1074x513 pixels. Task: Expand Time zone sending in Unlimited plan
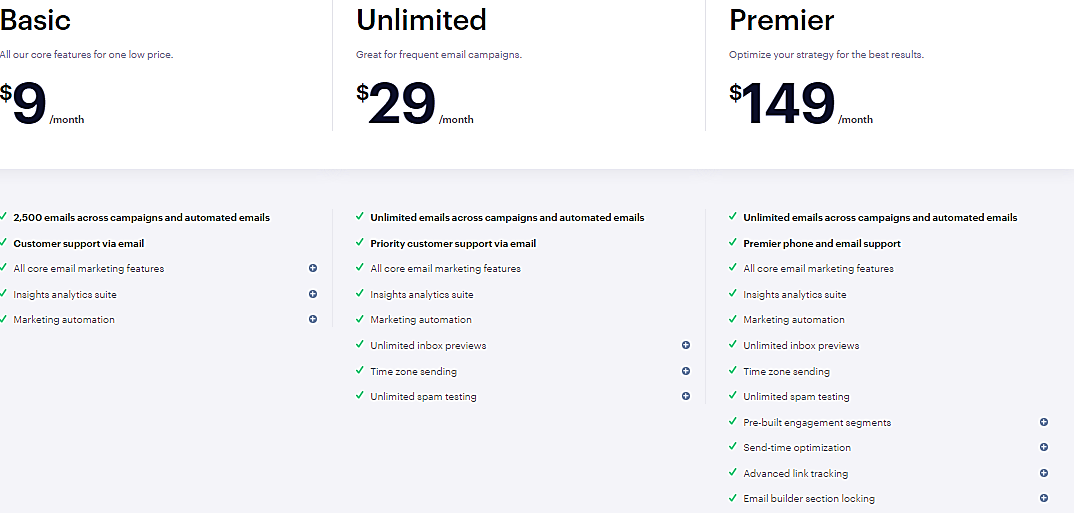point(686,371)
